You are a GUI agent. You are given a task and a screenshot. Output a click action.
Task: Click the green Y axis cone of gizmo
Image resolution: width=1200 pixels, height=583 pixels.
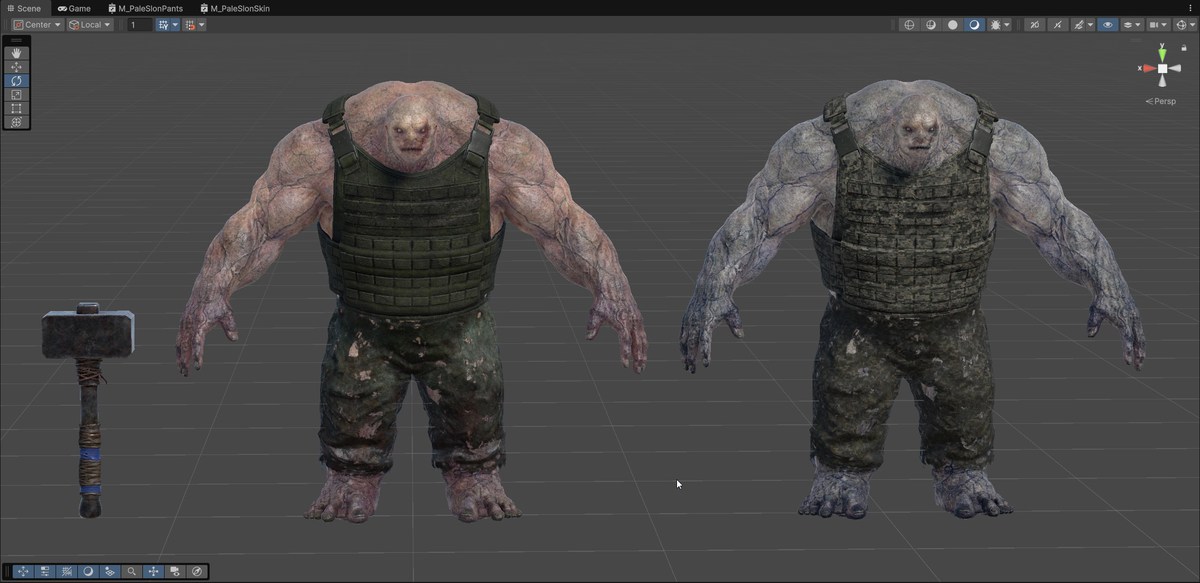tap(1162, 53)
